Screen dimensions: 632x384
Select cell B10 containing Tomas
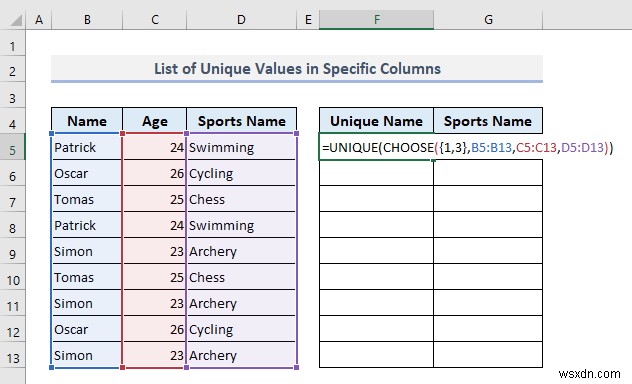click(x=87, y=277)
